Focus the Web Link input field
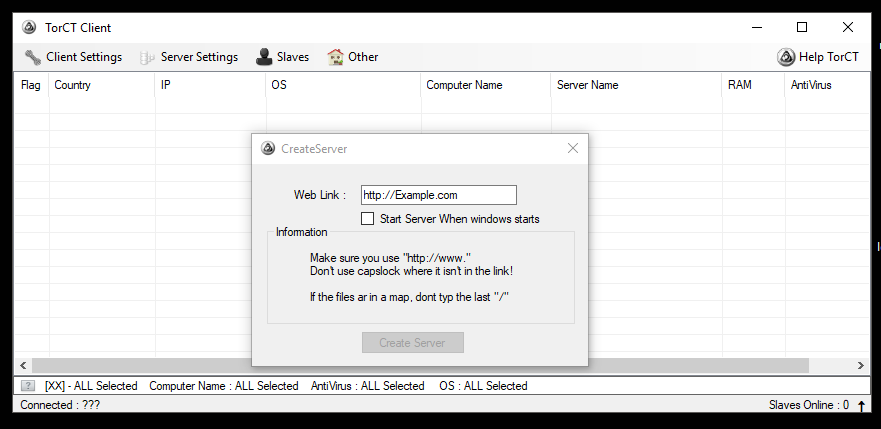Screen dimensions: 881x429 tap(439, 195)
